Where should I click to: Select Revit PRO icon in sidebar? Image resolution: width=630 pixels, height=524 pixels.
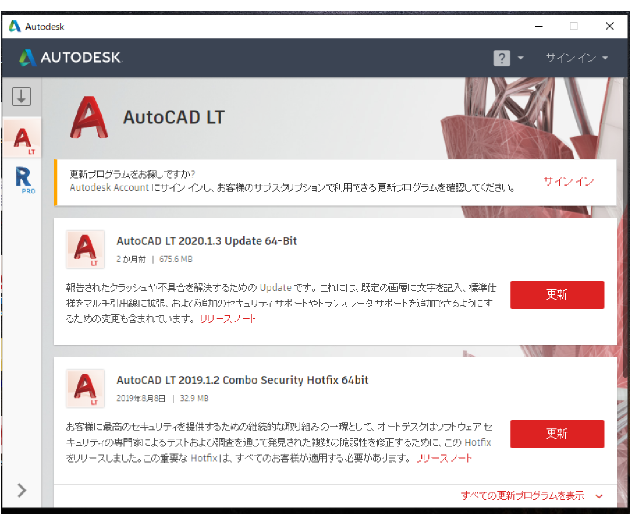(24, 180)
